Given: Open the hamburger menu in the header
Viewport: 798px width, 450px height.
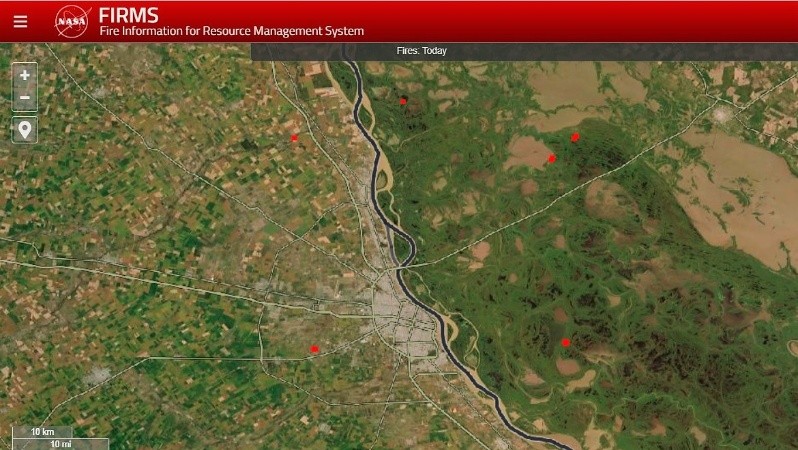Looking at the screenshot, I should pos(20,21).
